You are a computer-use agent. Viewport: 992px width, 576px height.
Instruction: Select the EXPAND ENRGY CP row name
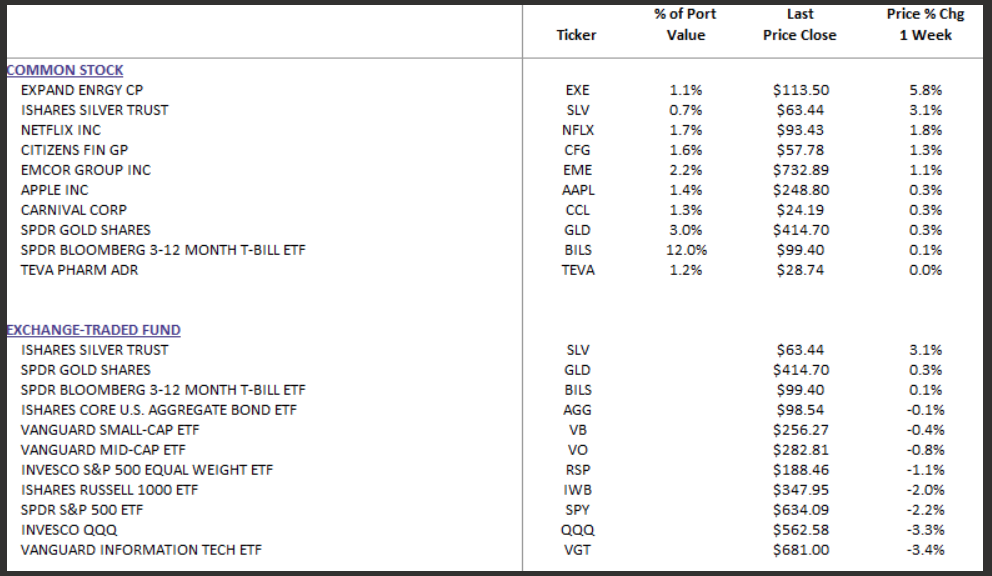pos(81,90)
